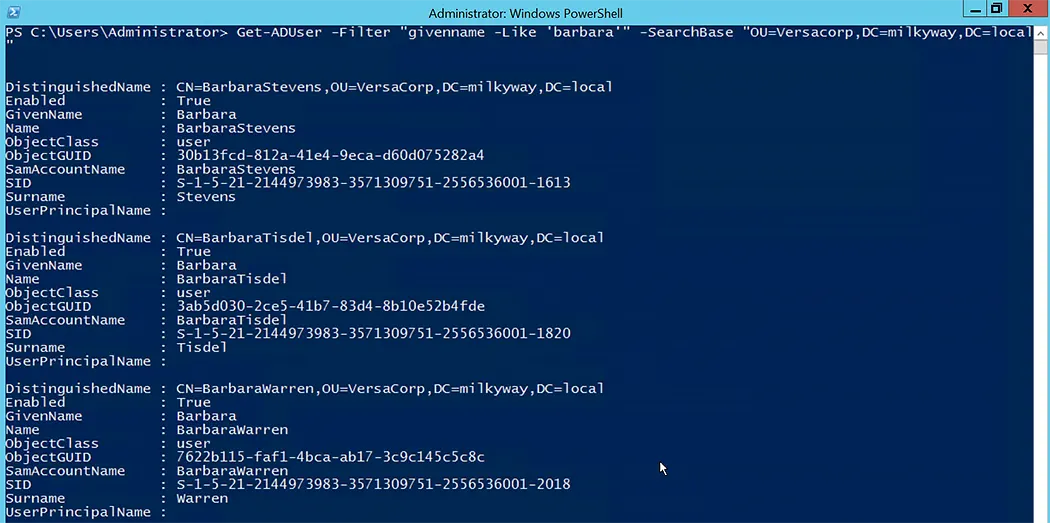This screenshot has height=523, width=1050.
Task: Click ObjectGUID '3ab5d030-2ce5-41b7-83d4-8b10e52b4fde'
Action: pyautogui.click(x=331, y=306)
